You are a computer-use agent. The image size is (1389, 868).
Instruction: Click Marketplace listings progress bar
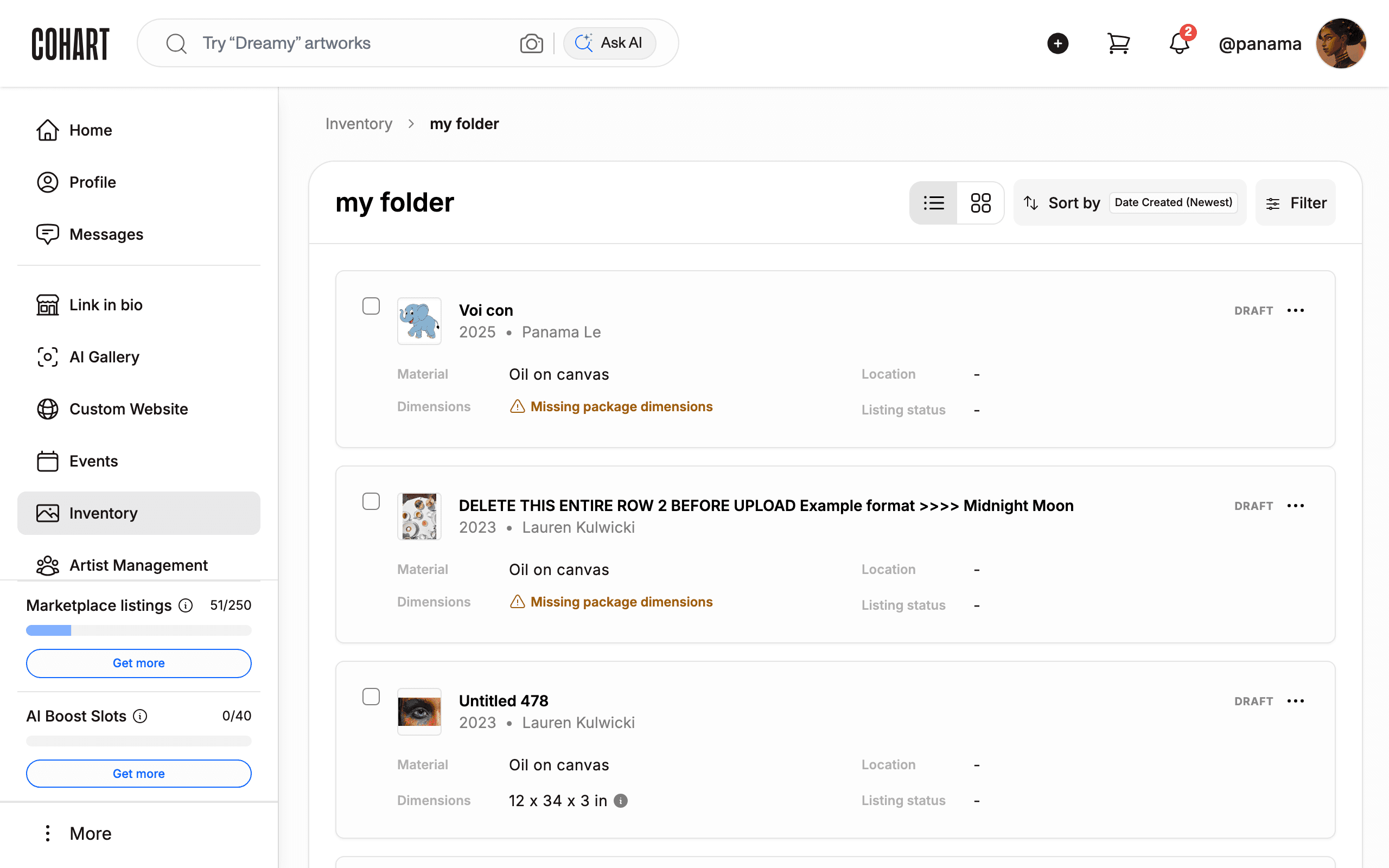click(x=139, y=630)
